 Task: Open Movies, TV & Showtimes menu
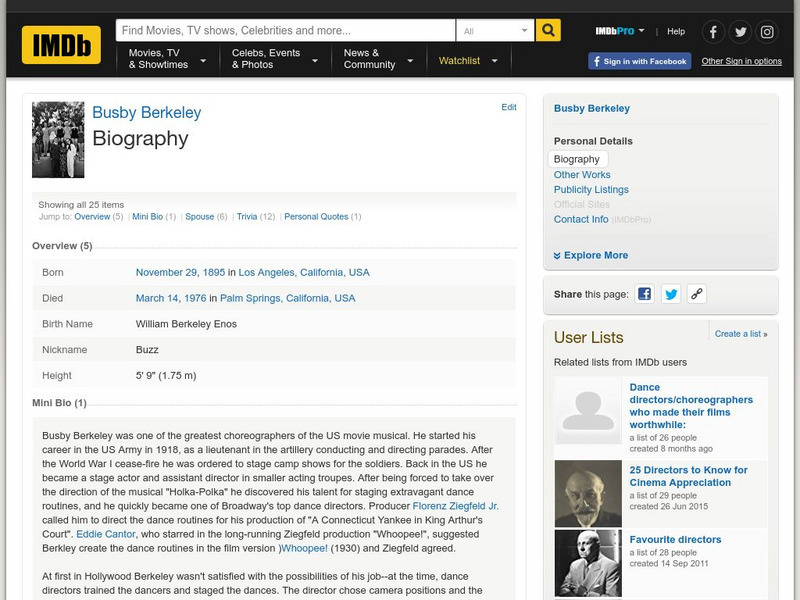167,59
